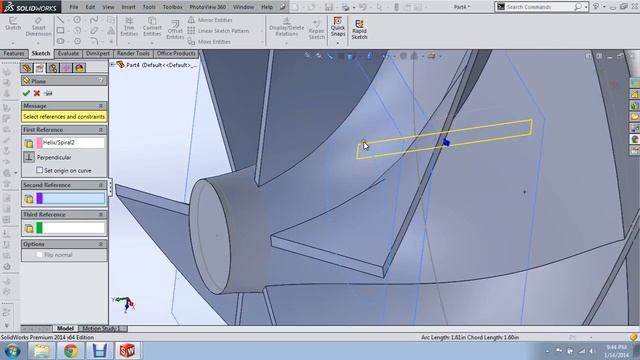Switch to the Features tab
The image size is (640, 360).
coord(14,53)
